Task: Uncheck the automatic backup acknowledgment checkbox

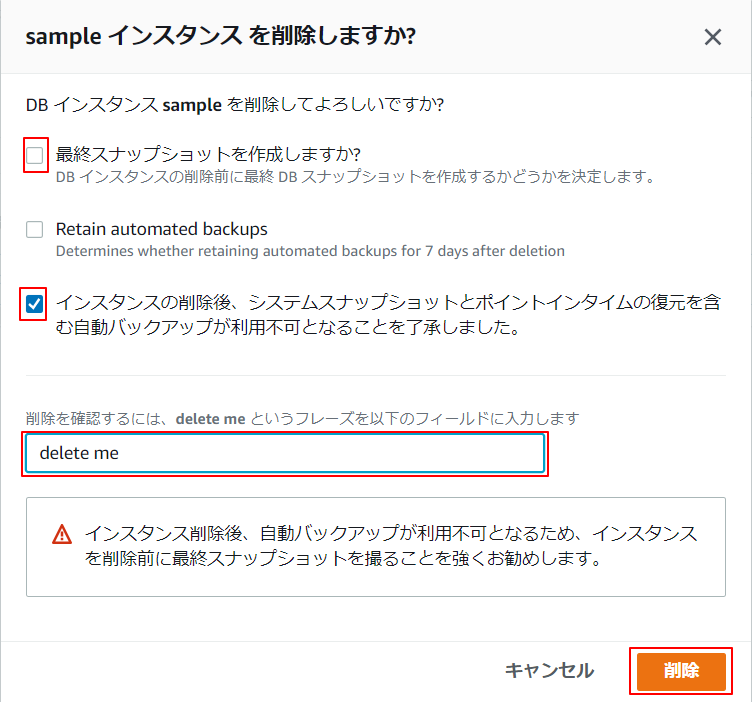Action: (35, 304)
